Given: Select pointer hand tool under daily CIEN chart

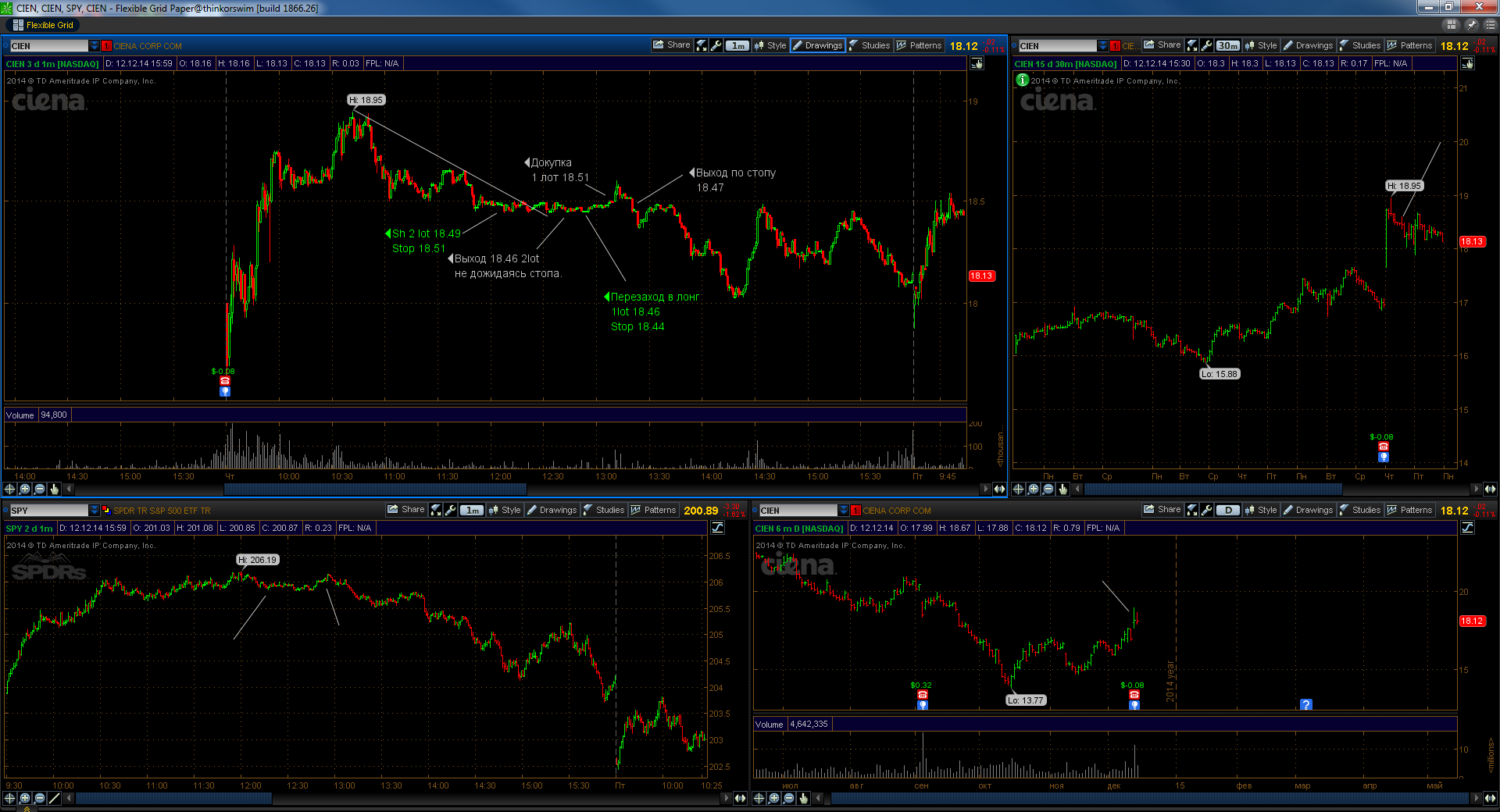Looking at the screenshot, I should coord(803,798).
